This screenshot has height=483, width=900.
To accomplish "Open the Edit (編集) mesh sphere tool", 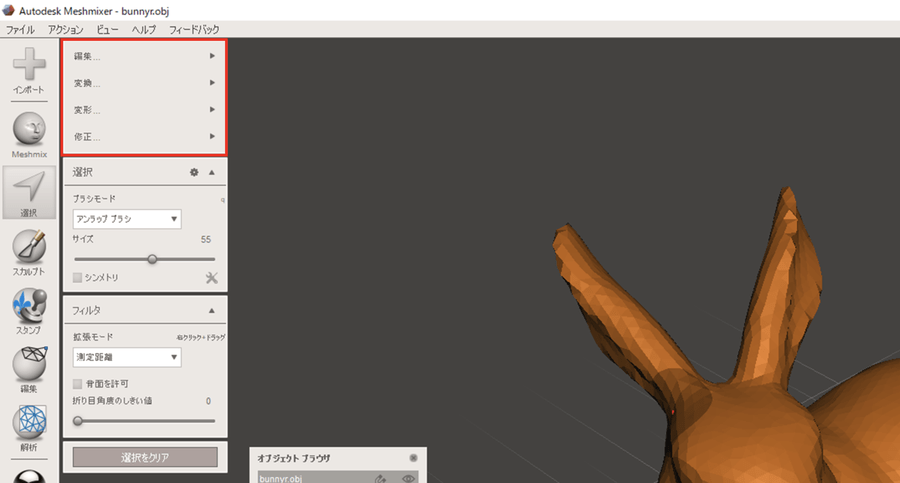I will [x=29, y=364].
